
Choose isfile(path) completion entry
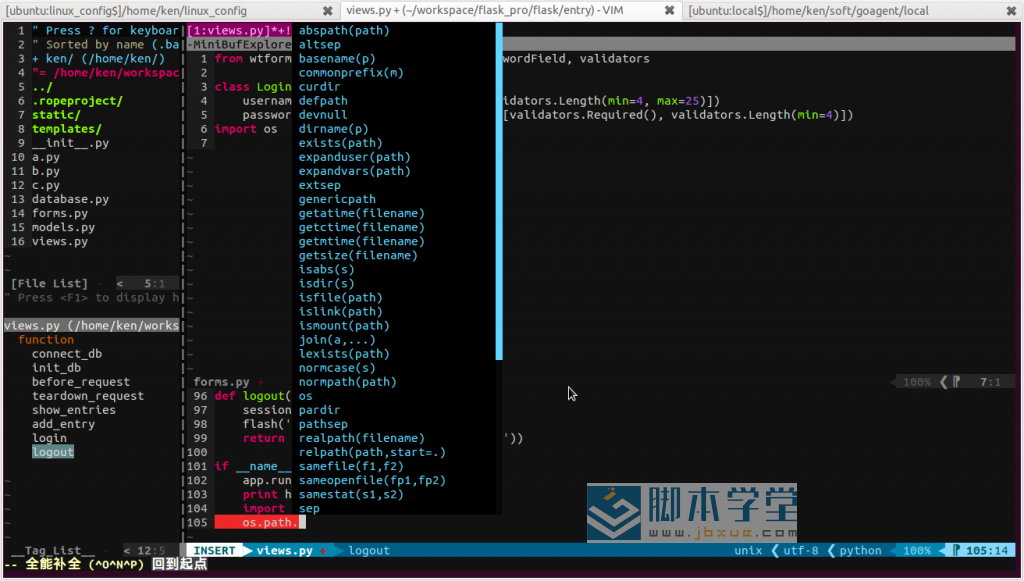point(340,297)
